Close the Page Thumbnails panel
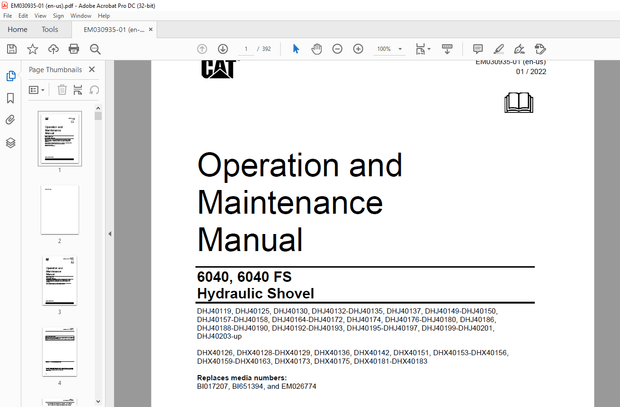Image resolution: width=620 pixels, height=407 pixels. 92,70
